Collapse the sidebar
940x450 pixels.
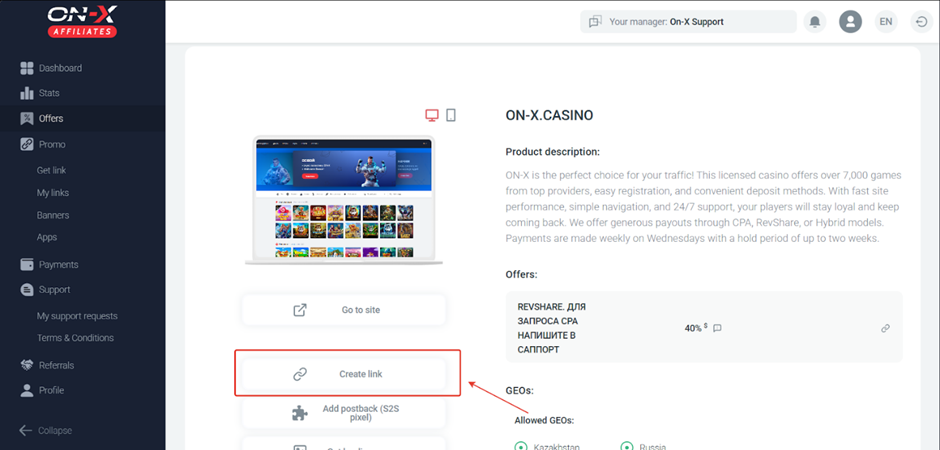46,430
